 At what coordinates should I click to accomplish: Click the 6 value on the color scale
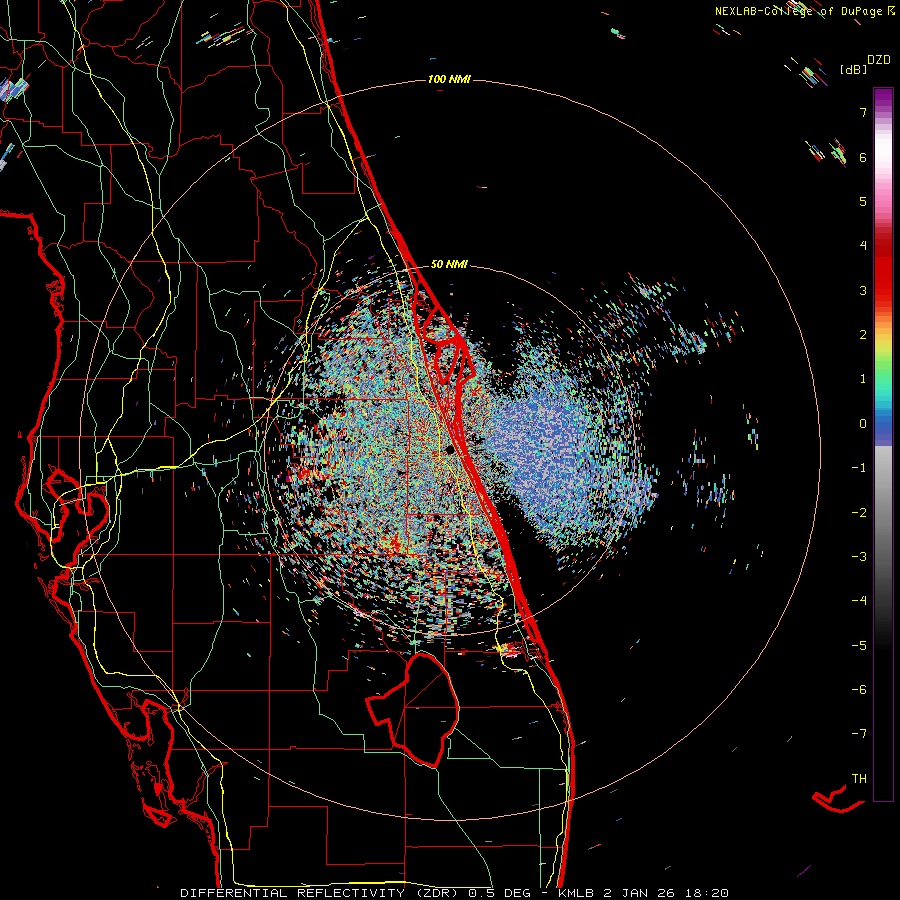(863, 157)
